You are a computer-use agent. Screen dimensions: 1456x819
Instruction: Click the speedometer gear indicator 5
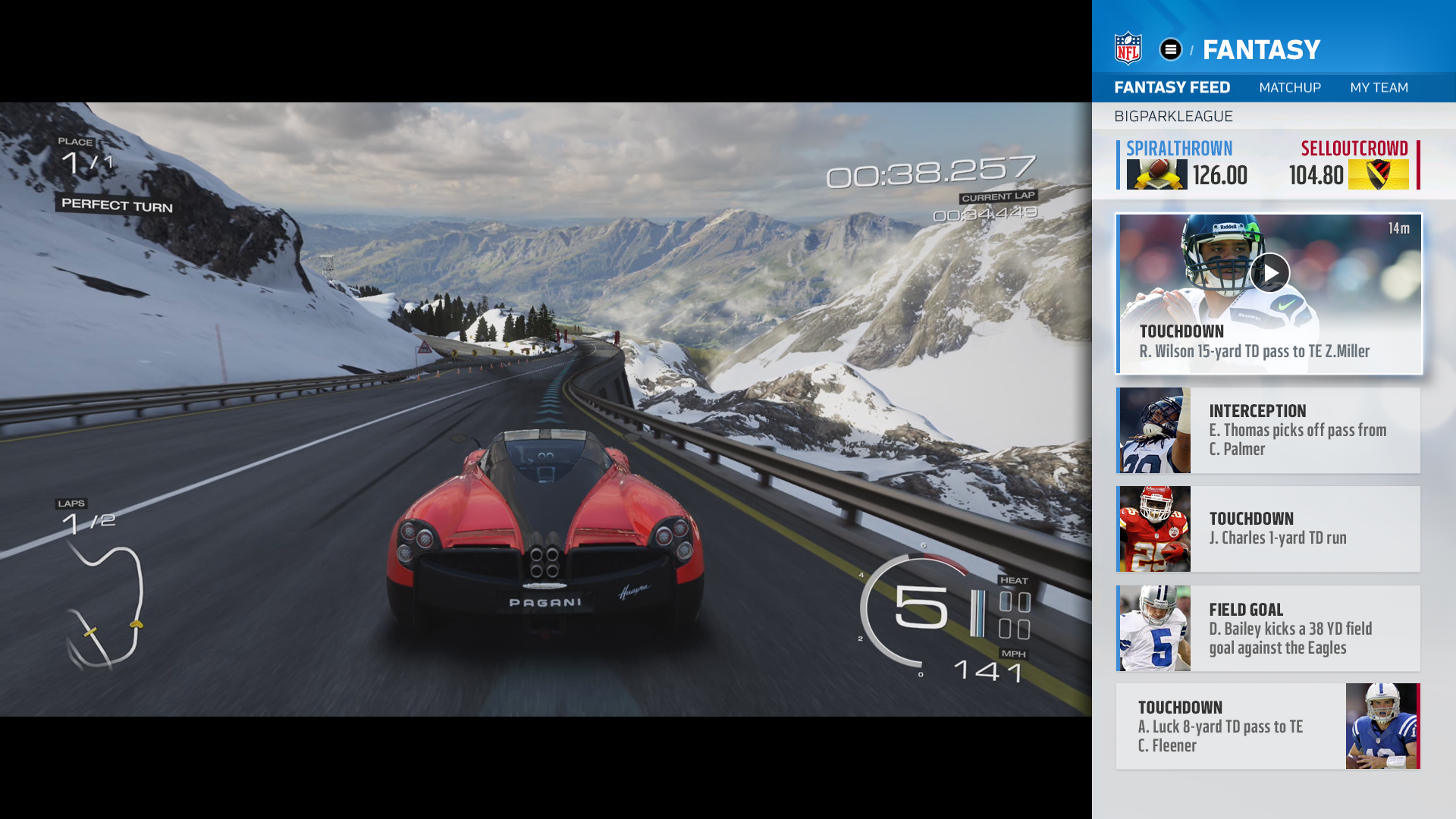tap(921, 607)
